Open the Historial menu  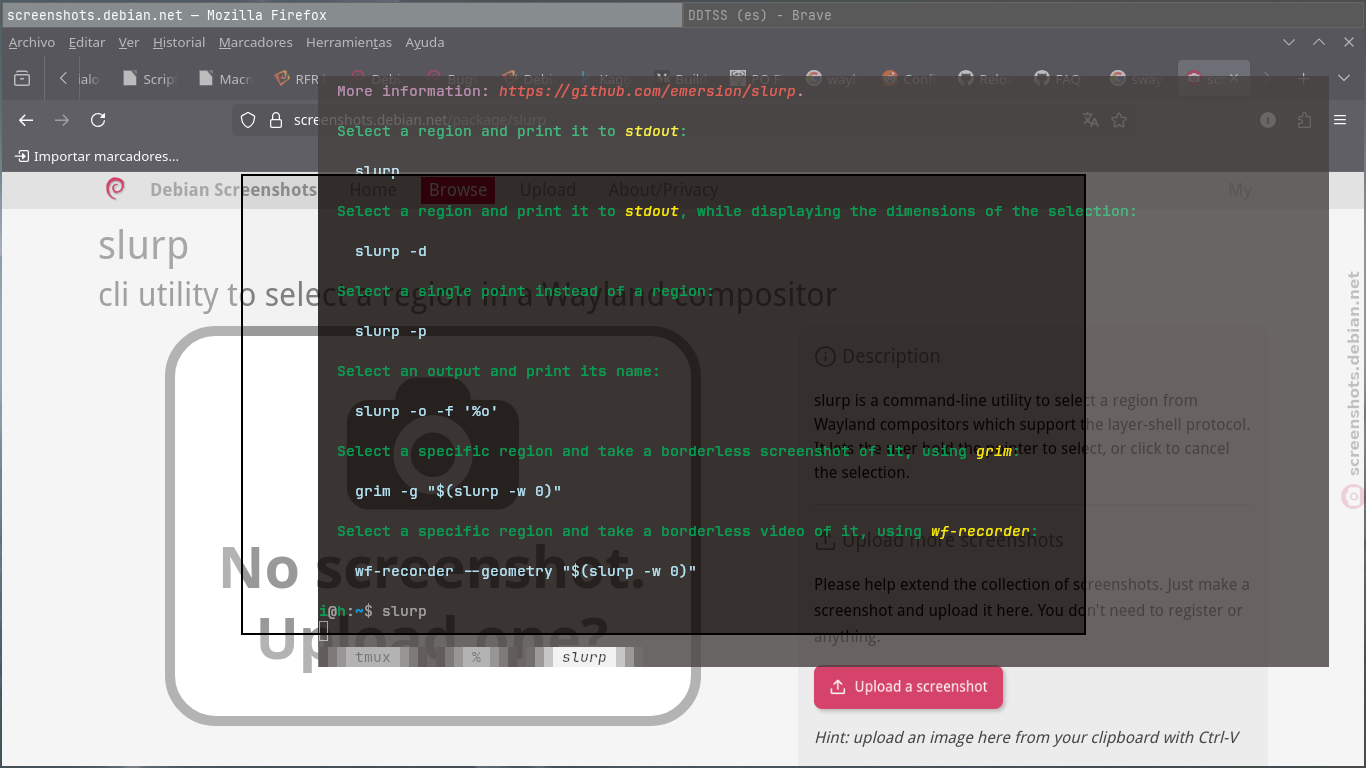pyautogui.click(x=179, y=42)
